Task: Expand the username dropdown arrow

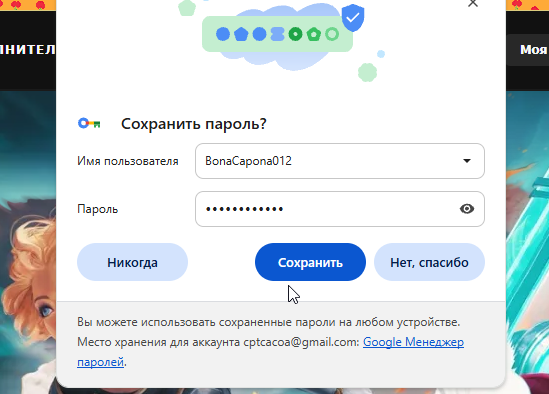Action: click(x=467, y=161)
